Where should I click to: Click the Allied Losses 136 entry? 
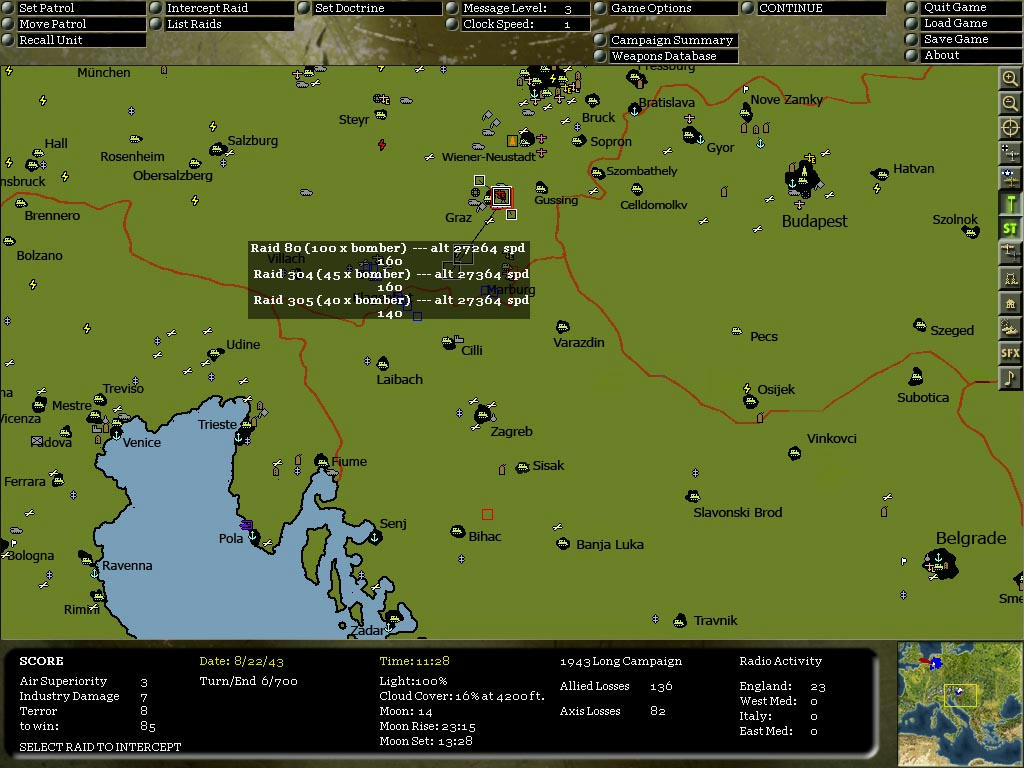coord(616,686)
